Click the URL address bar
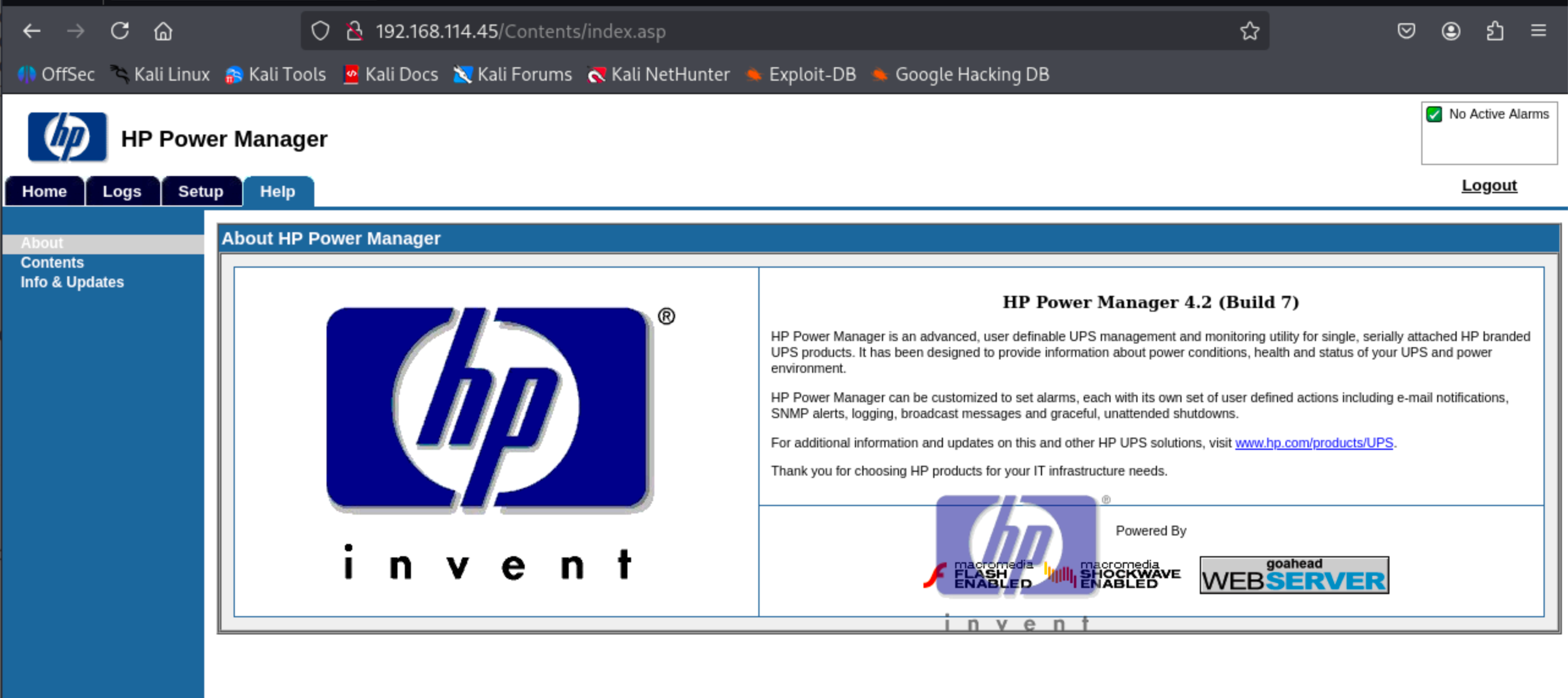 point(785,31)
